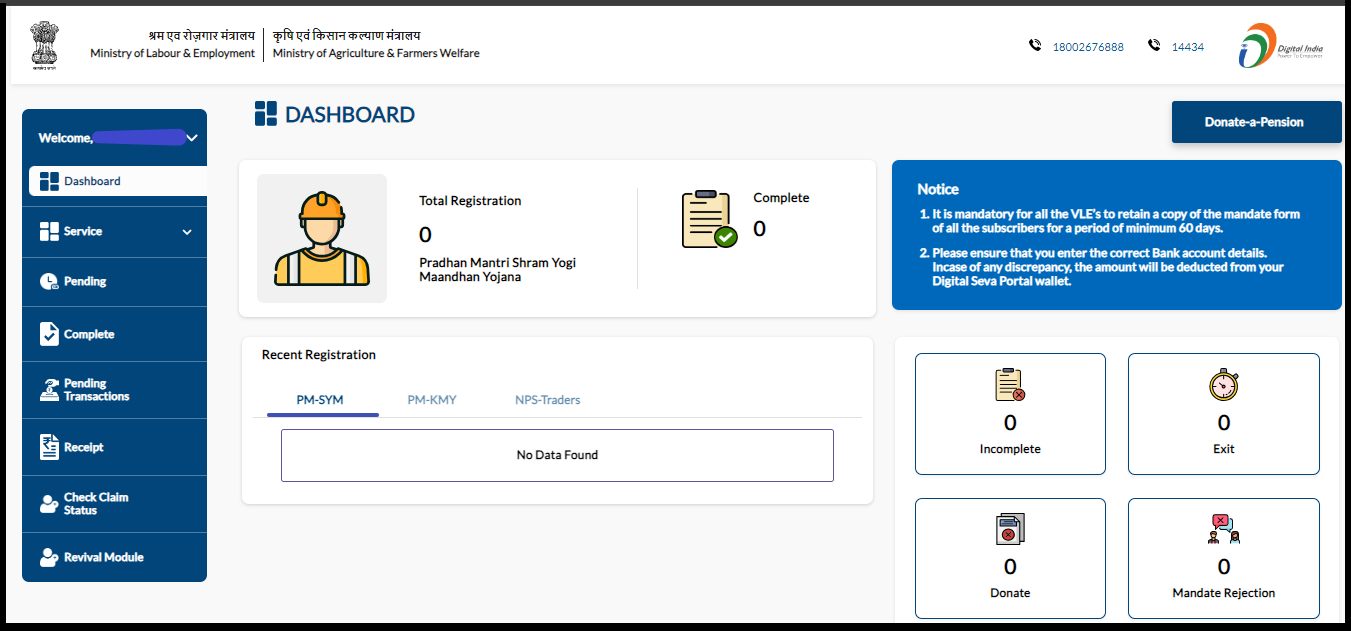
Task: Click the Check Claim Status icon
Action: [x=49, y=504]
